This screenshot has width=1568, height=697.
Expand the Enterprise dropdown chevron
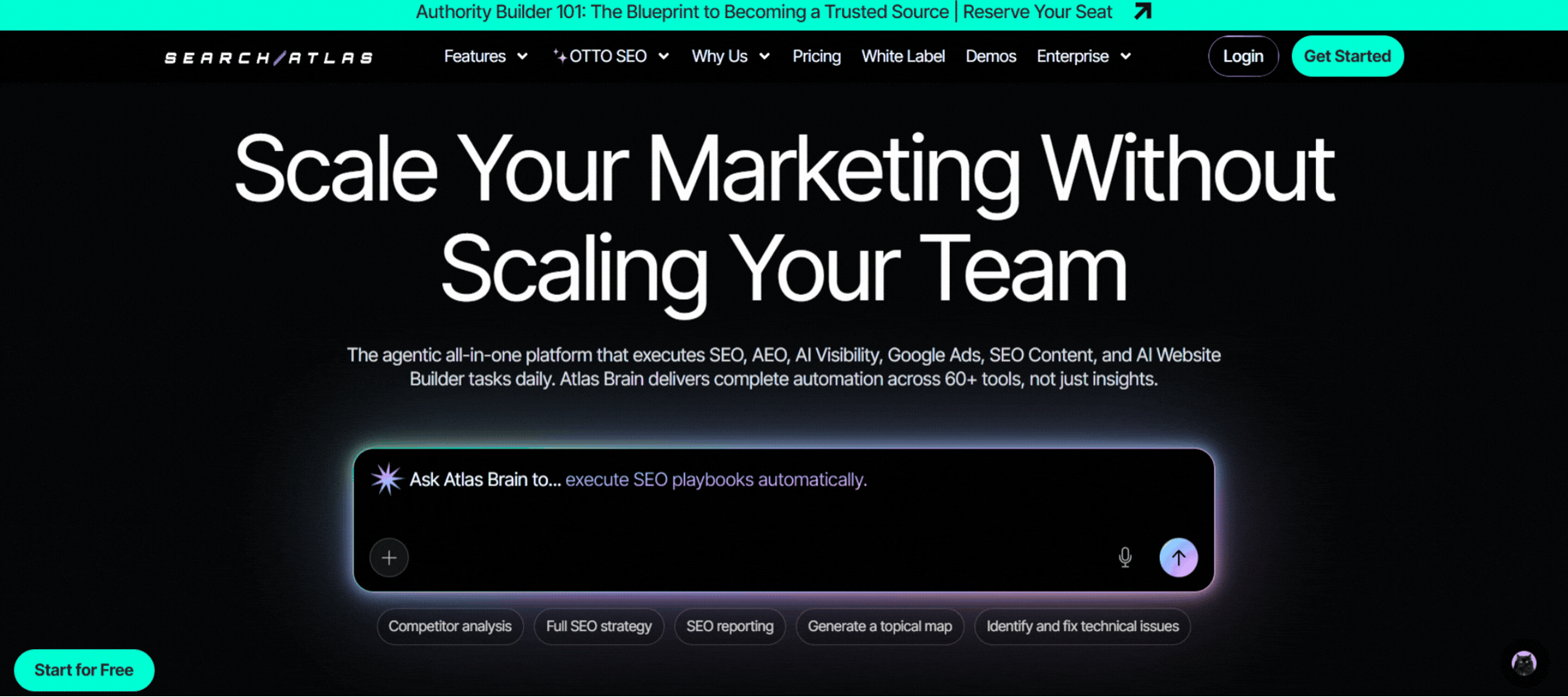click(1125, 56)
